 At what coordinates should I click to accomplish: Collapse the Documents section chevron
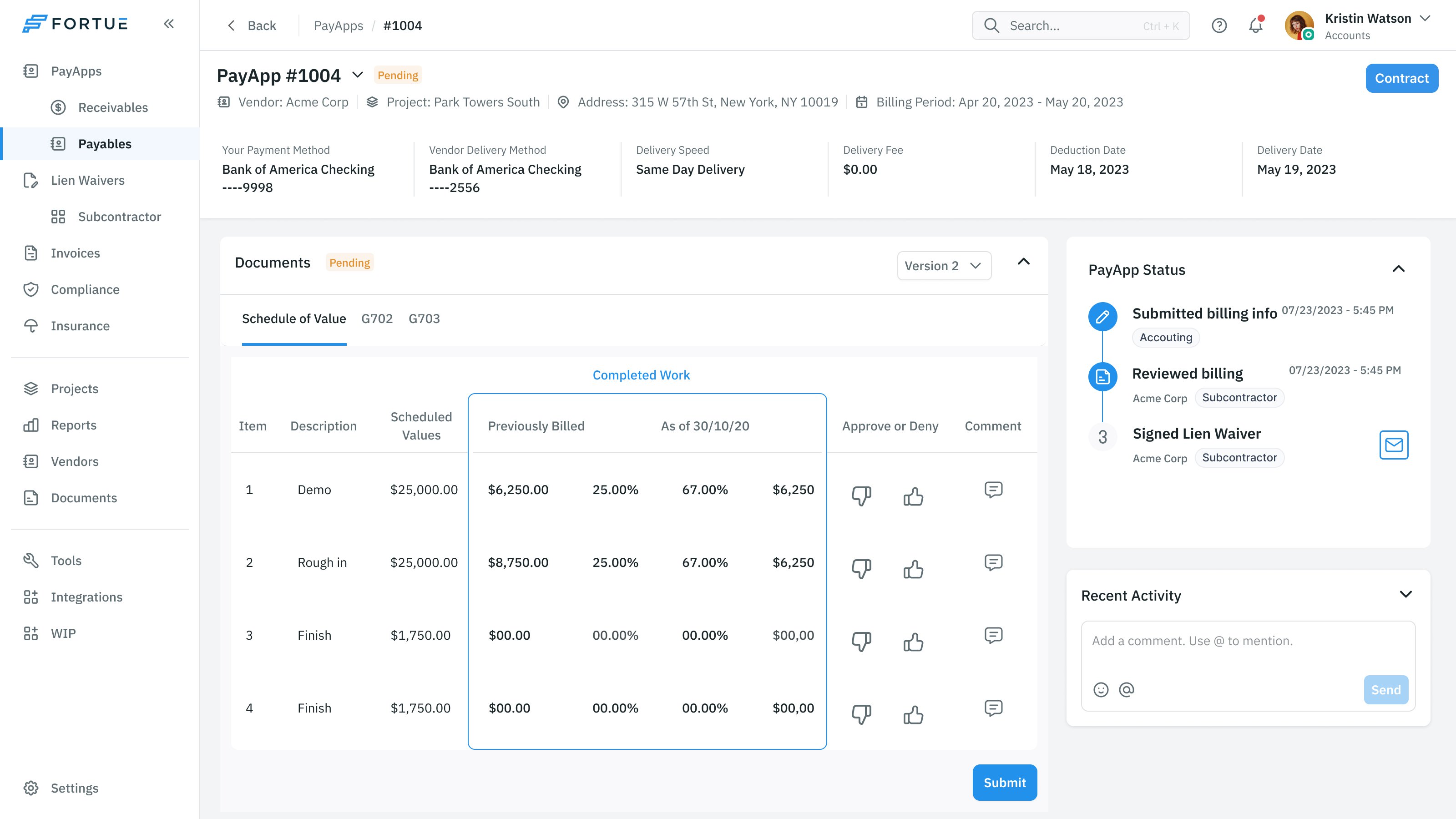click(x=1024, y=262)
